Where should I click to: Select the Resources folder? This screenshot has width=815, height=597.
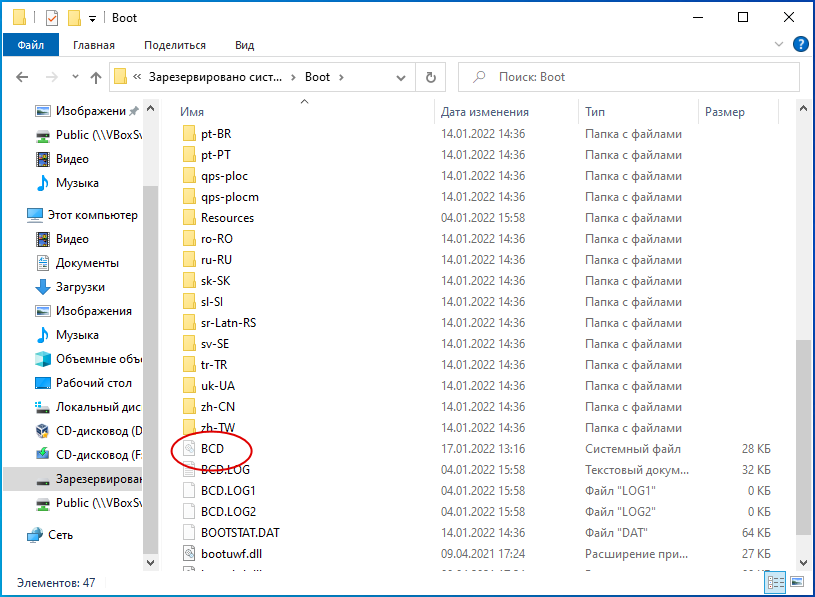point(227,218)
